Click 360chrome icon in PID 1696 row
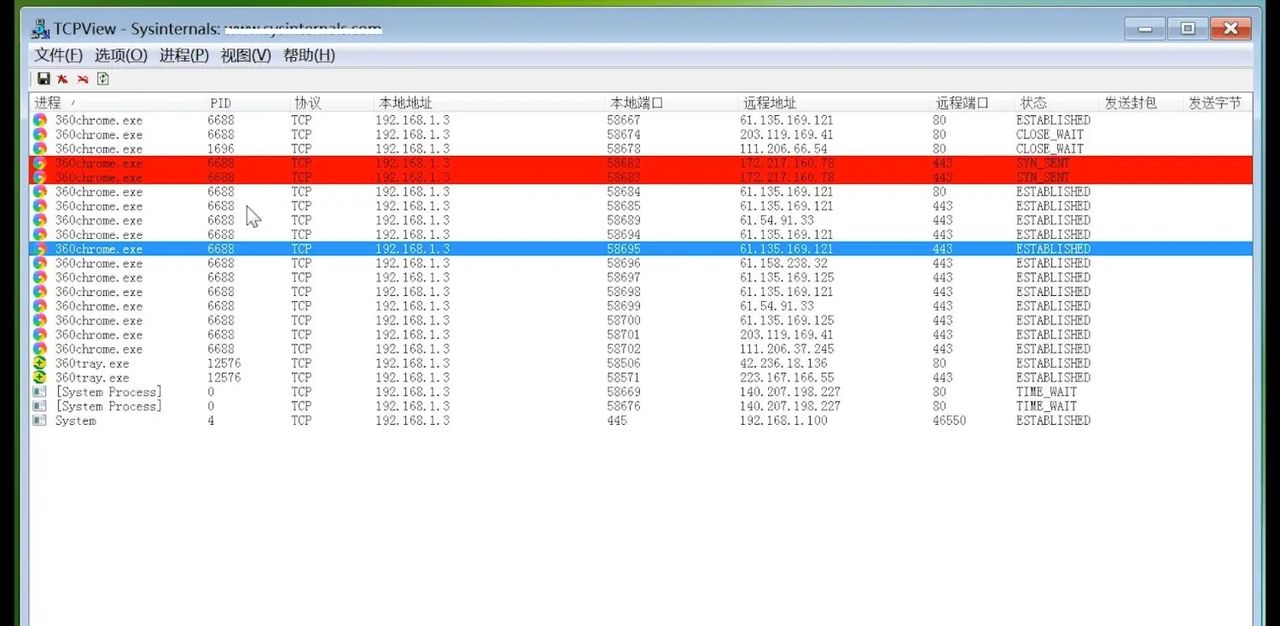The height and width of the screenshot is (626, 1280). tap(40, 149)
